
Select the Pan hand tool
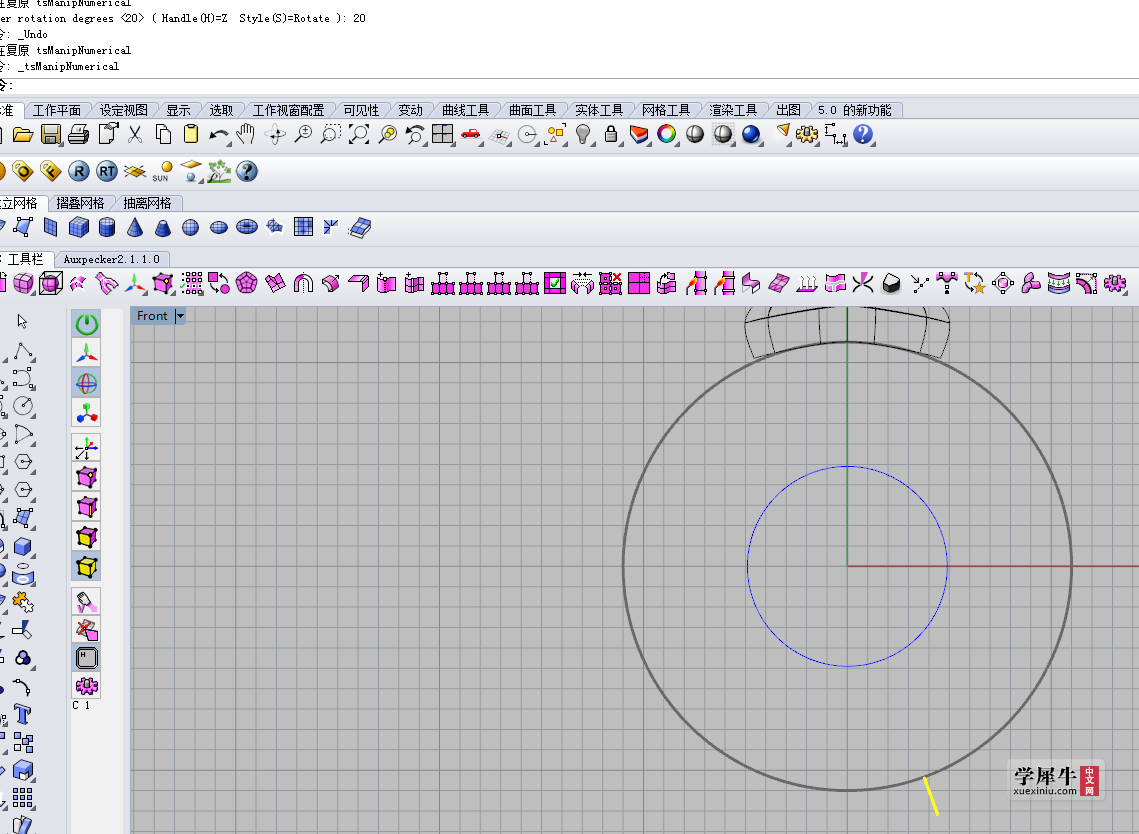click(246, 134)
